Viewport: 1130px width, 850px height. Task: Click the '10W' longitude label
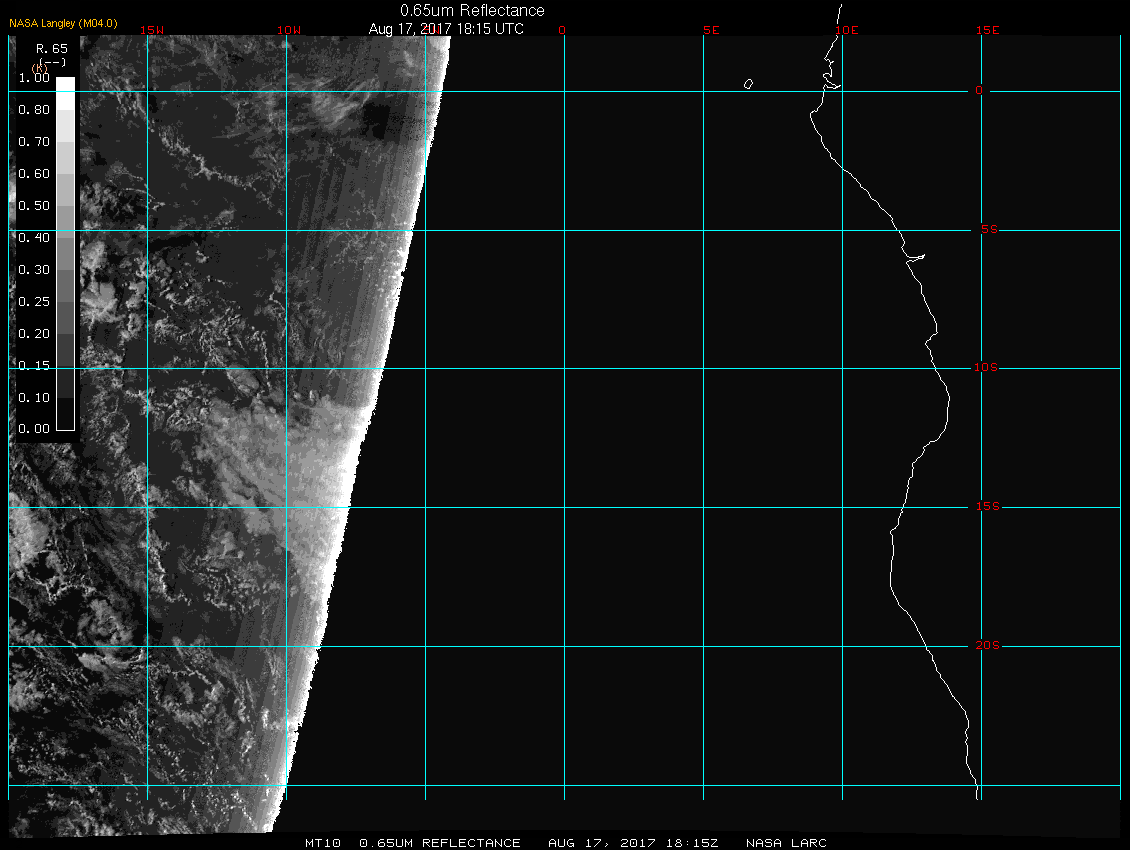(289, 30)
